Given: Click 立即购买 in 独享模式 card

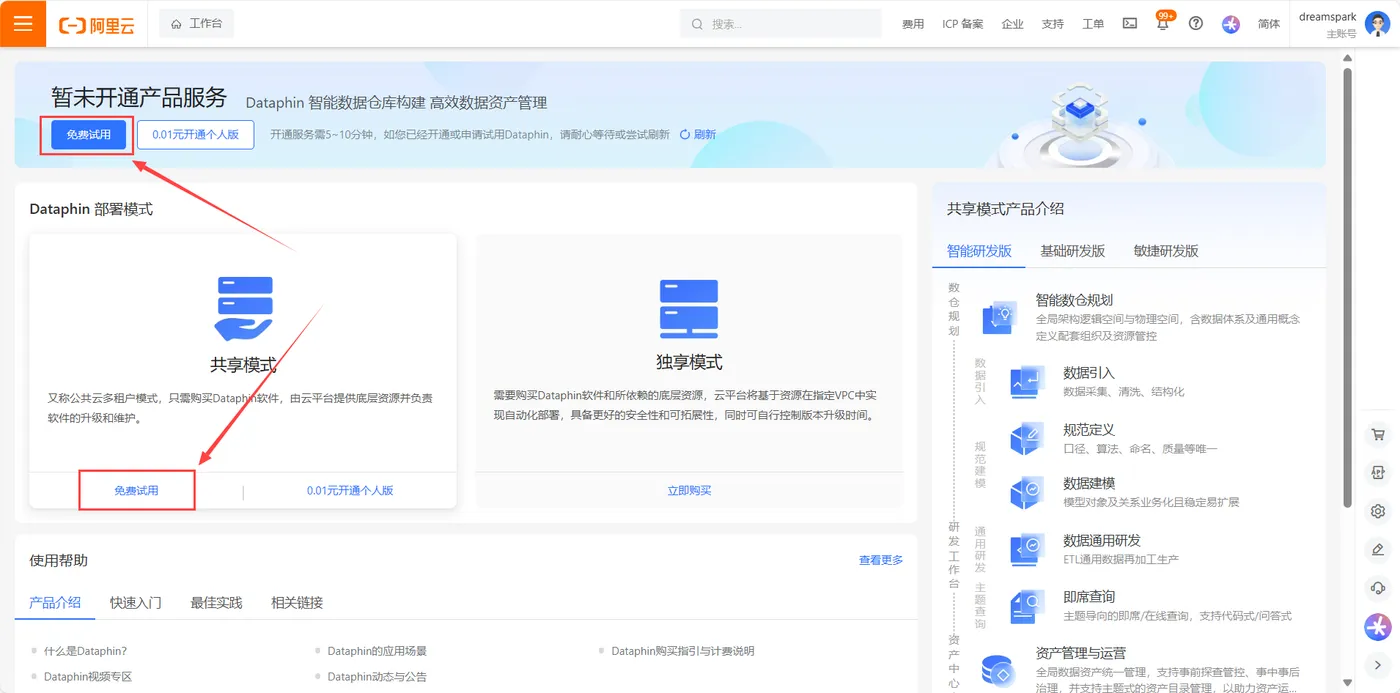Looking at the screenshot, I should [689, 491].
